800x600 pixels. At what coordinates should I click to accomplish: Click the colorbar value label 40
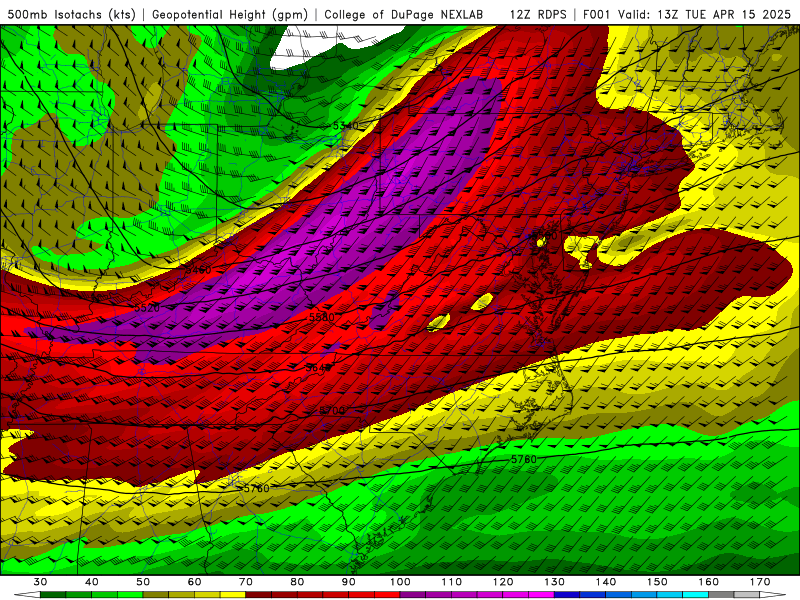point(92,582)
